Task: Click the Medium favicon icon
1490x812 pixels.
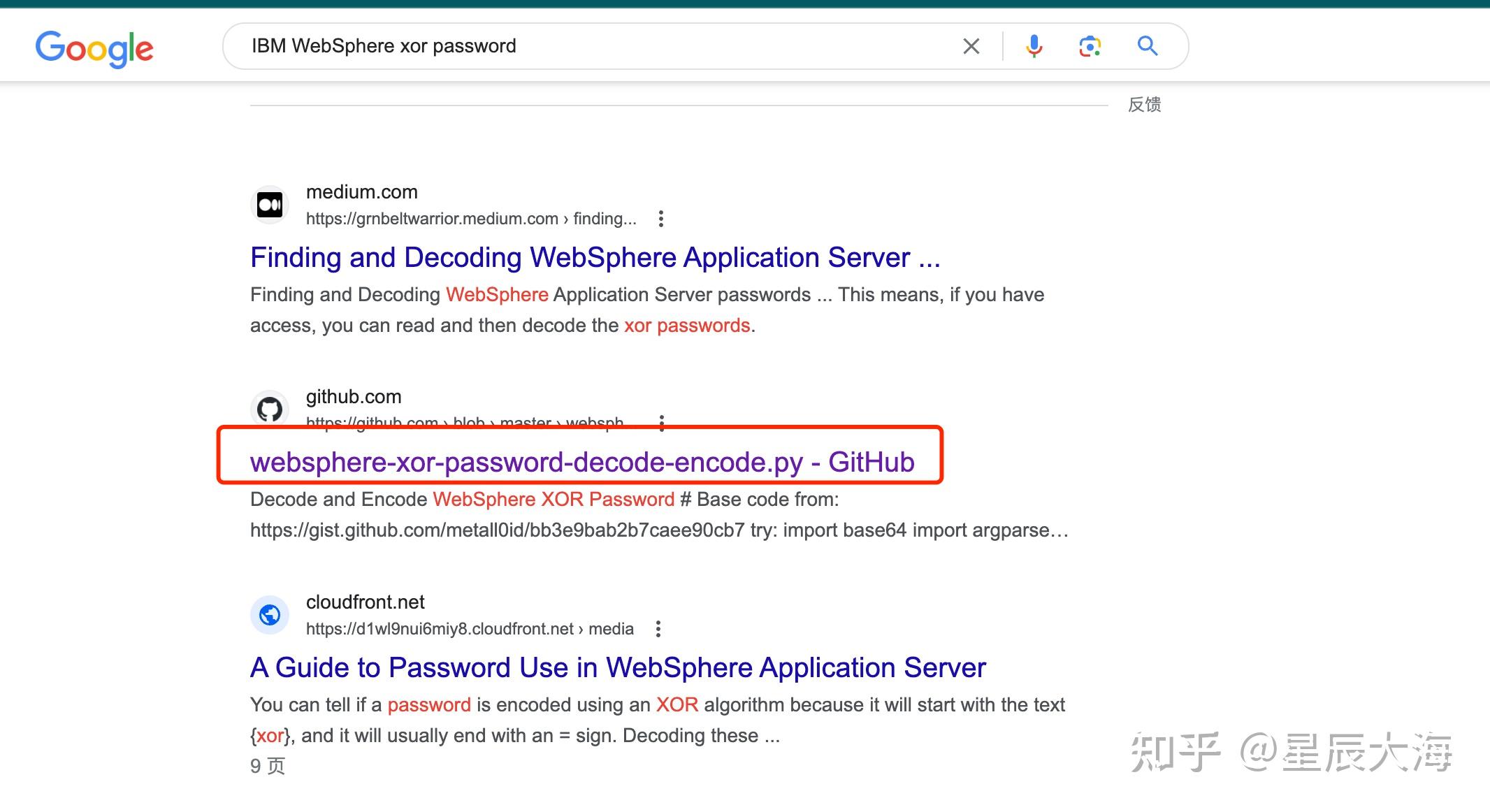Action: click(x=270, y=205)
